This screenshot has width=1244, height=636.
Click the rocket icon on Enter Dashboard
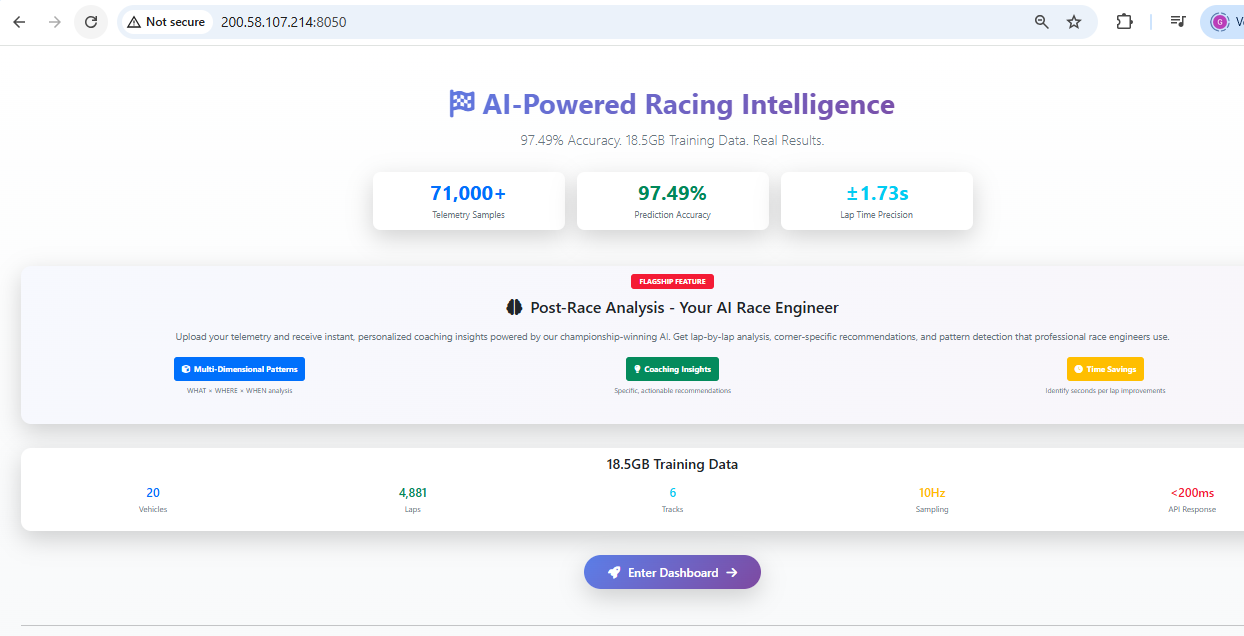(614, 572)
